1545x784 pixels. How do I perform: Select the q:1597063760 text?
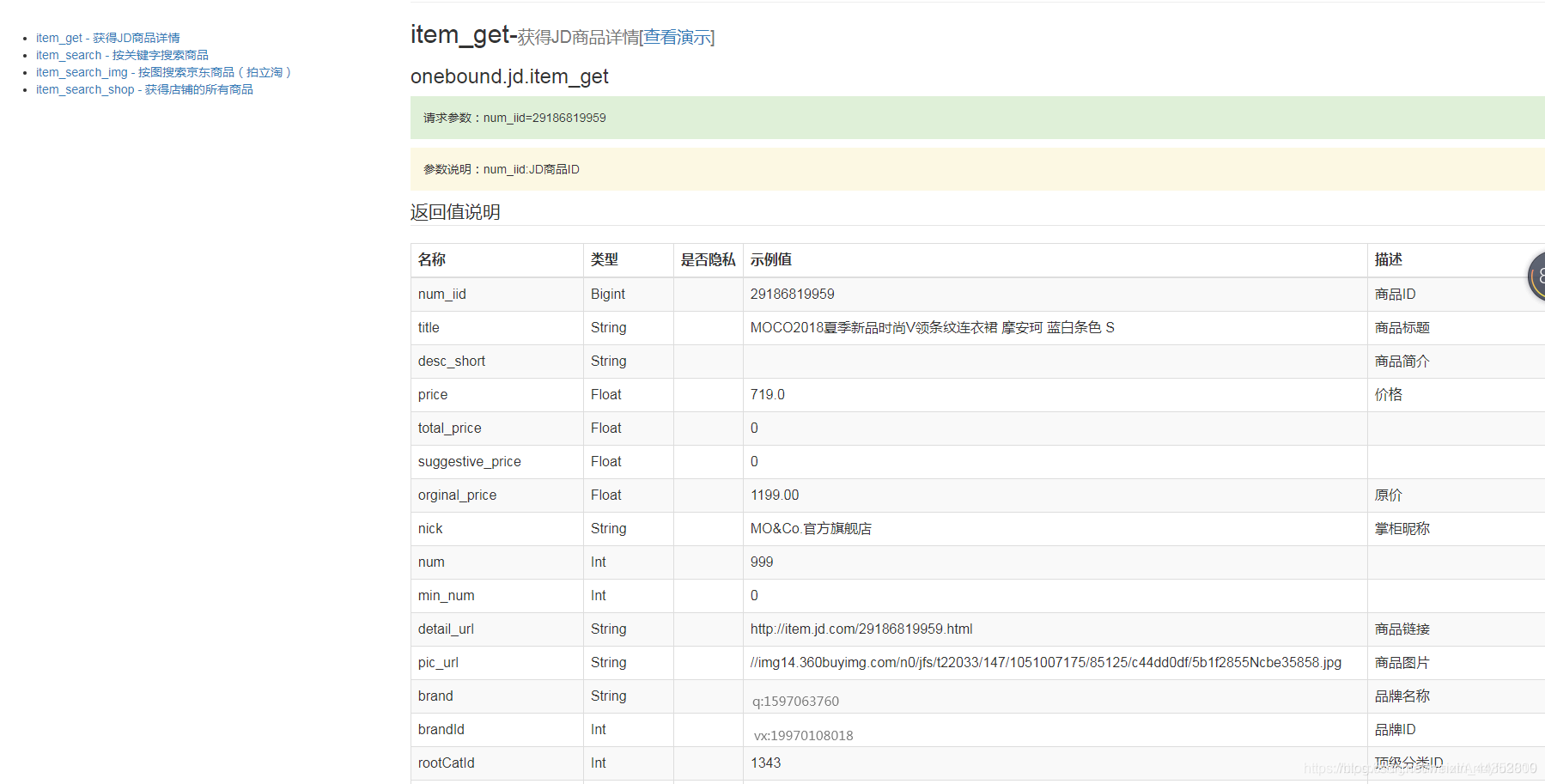coord(796,702)
